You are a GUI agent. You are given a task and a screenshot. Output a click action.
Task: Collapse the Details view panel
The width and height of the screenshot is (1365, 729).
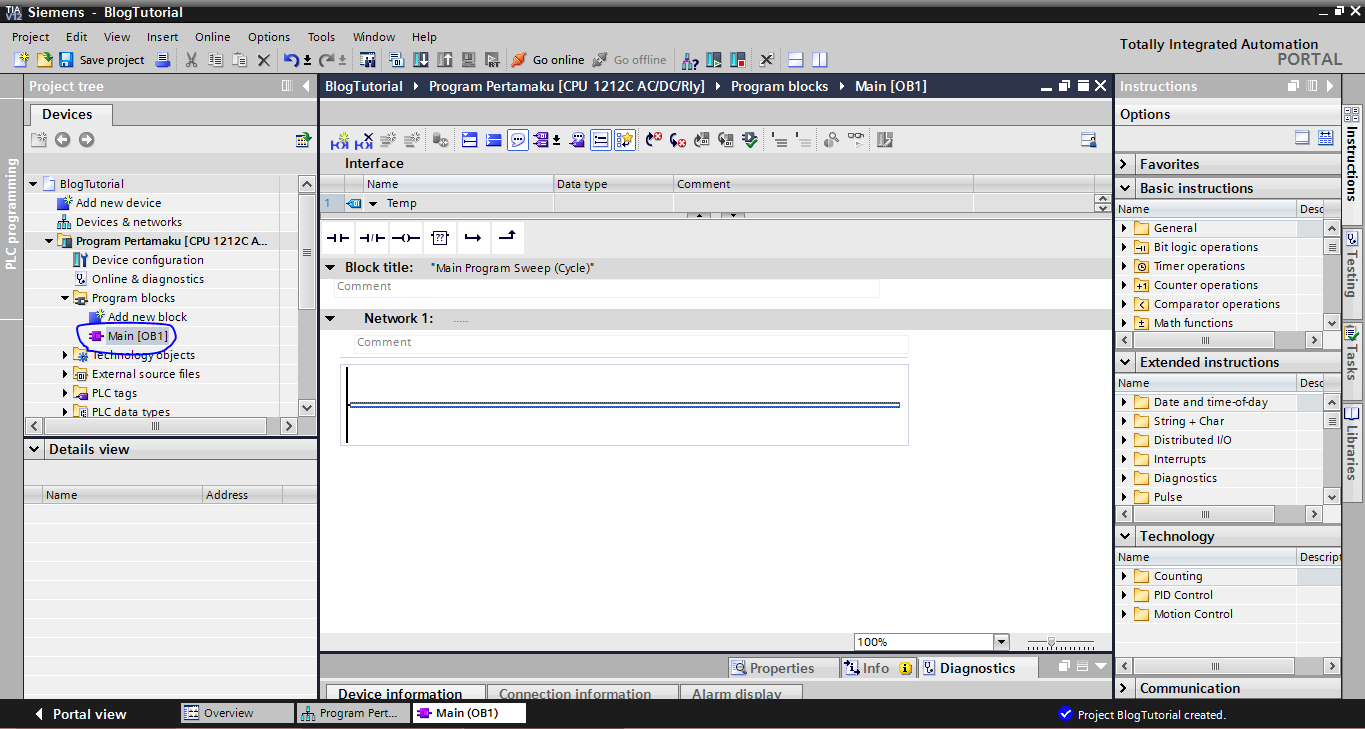34,449
